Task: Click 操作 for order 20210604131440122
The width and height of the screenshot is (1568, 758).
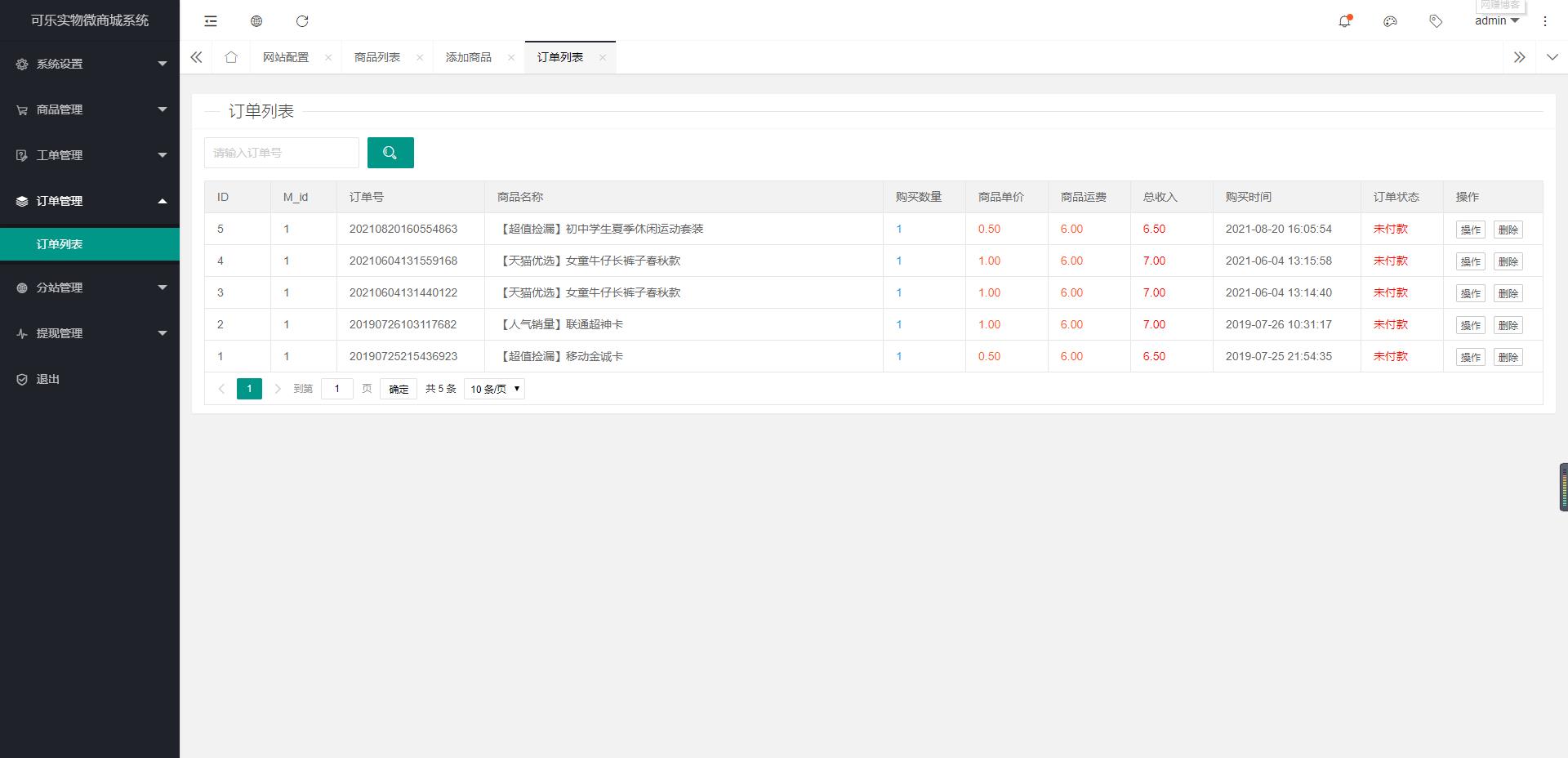Action: pyautogui.click(x=1470, y=293)
